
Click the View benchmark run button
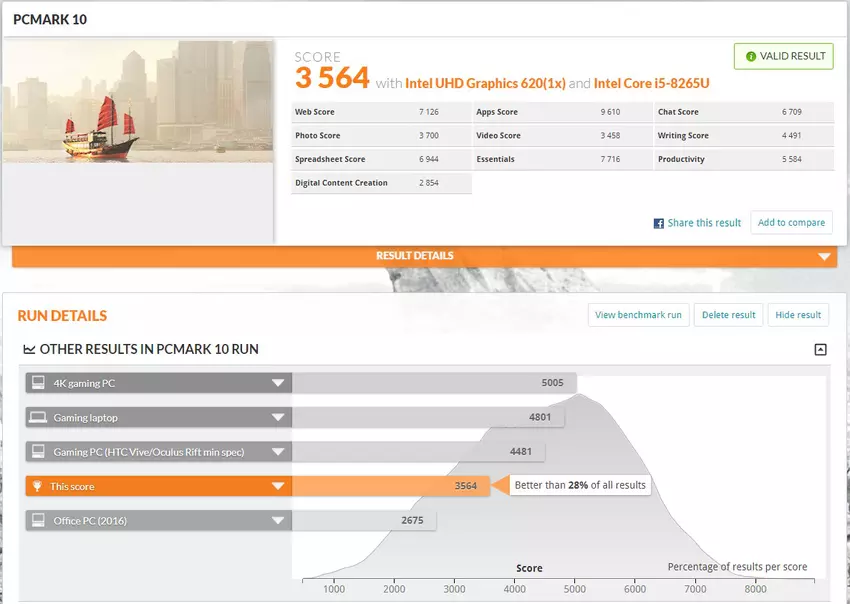pyautogui.click(x=638, y=315)
